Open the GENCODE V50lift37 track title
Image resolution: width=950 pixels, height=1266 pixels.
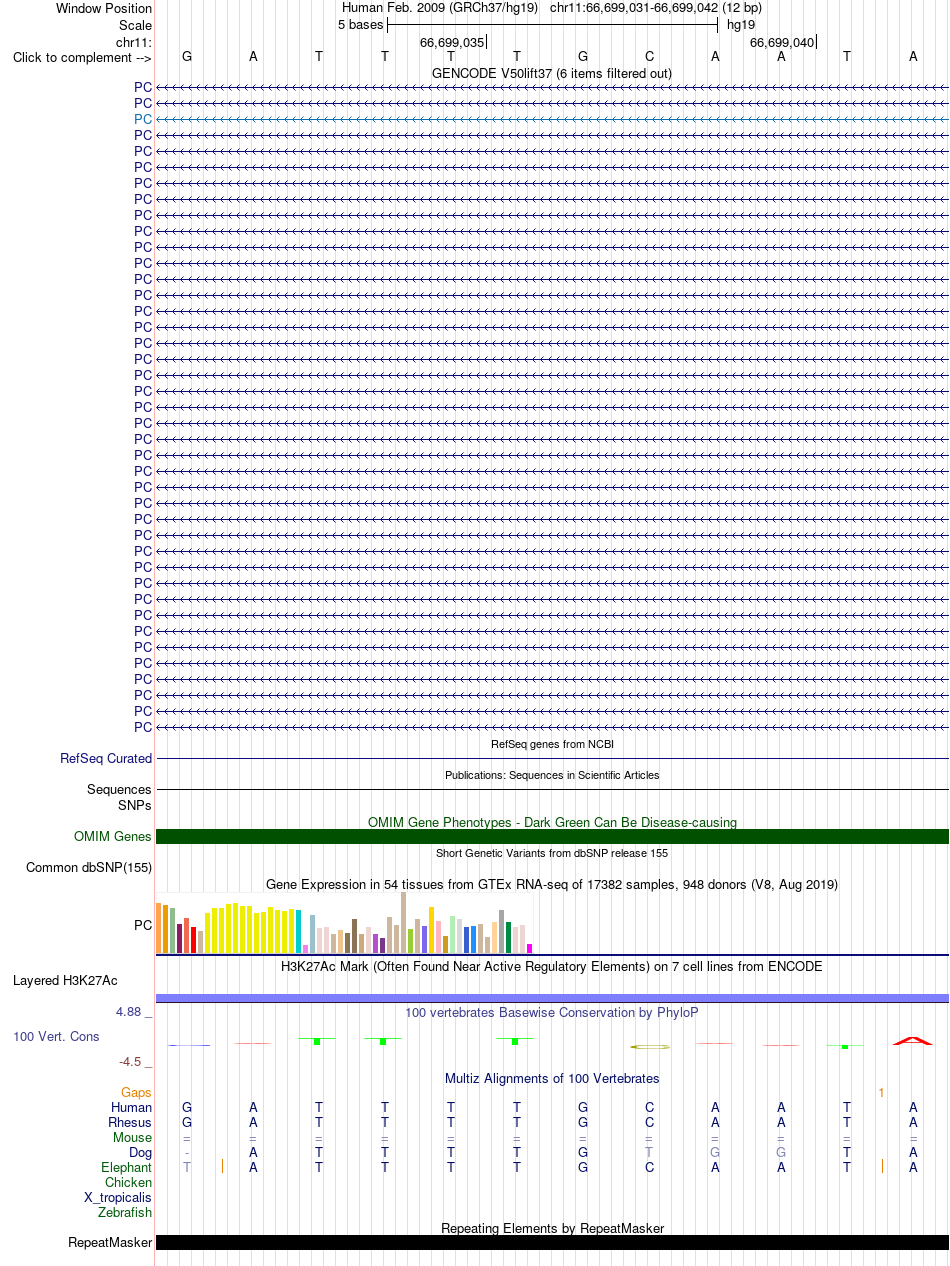552,73
